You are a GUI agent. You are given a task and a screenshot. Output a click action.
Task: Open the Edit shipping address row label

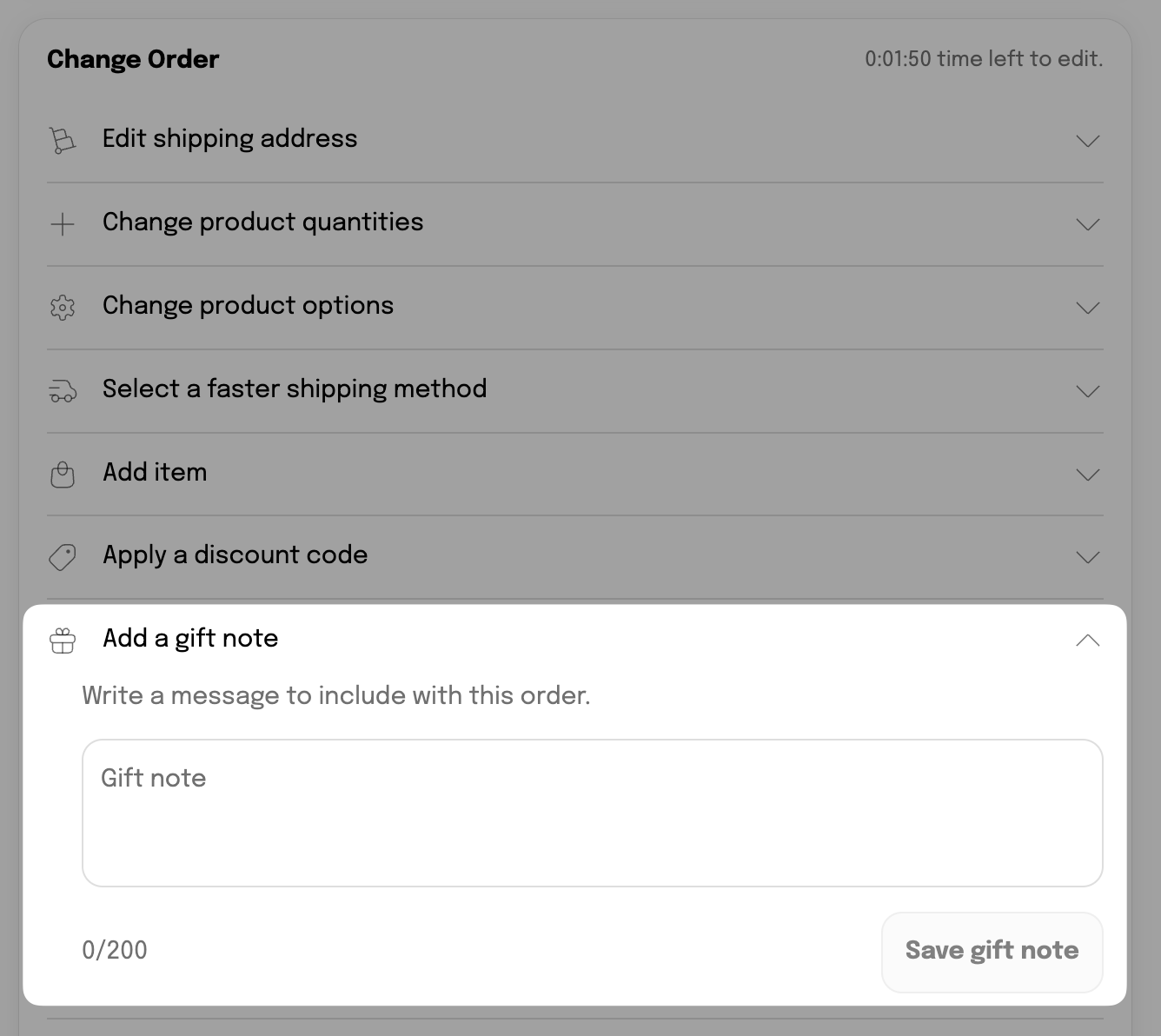[x=230, y=139]
